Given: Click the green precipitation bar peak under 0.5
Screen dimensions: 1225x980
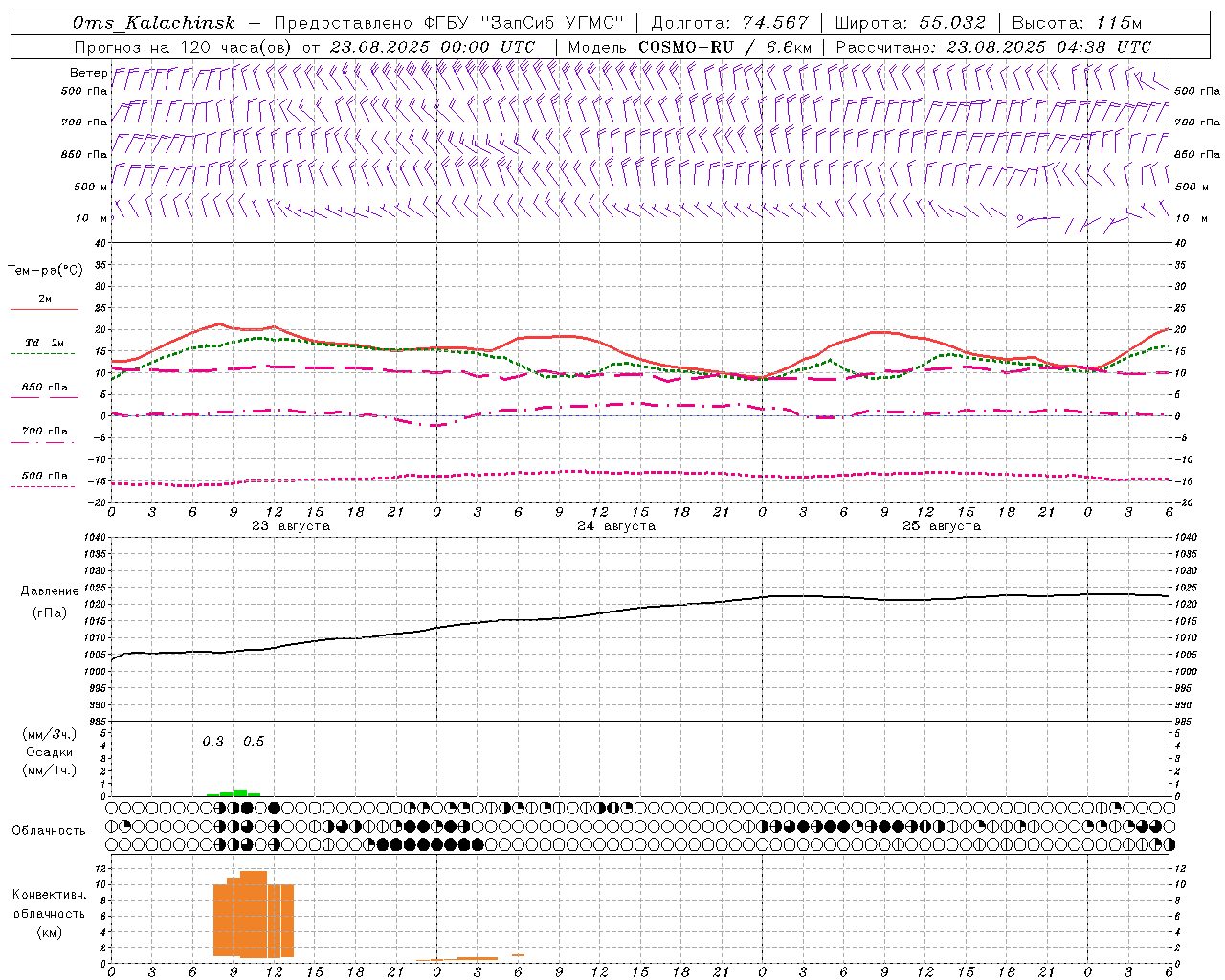Looking at the screenshot, I should tap(240, 792).
